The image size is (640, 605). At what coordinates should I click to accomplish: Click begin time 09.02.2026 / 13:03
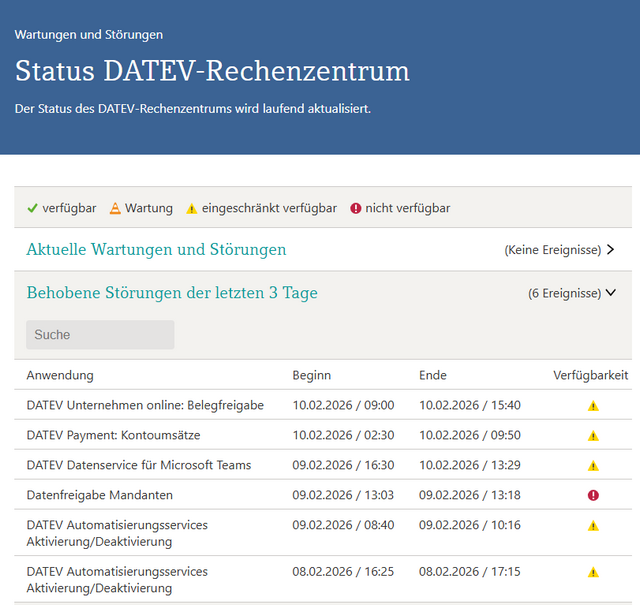(x=343, y=495)
